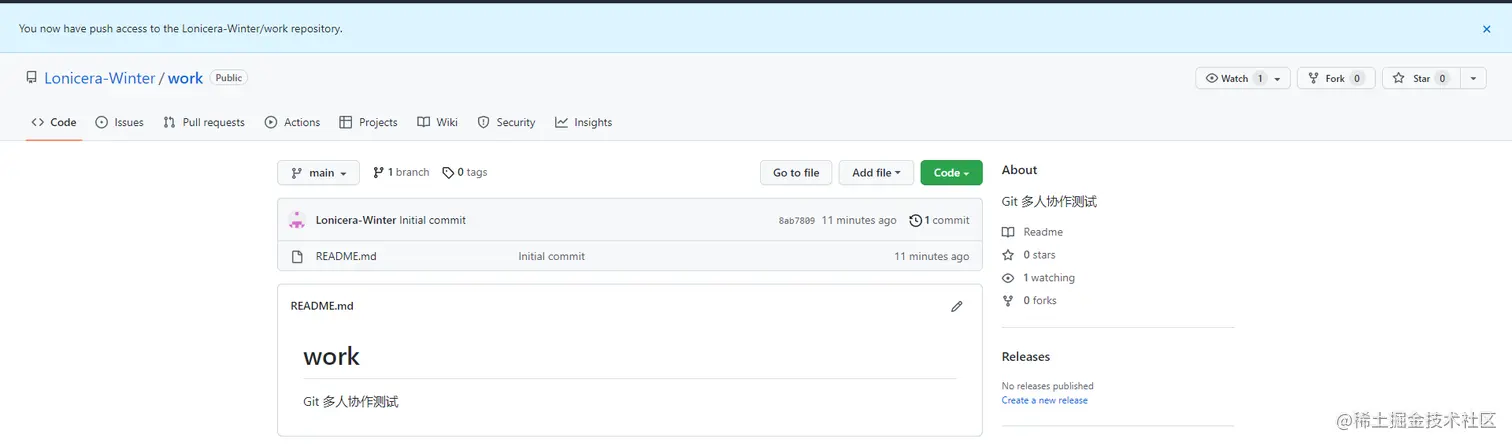The height and width of the screenshot is (446, 1512).
Task: Click the Fork count badge showing 0
Action: (1357, 78)
